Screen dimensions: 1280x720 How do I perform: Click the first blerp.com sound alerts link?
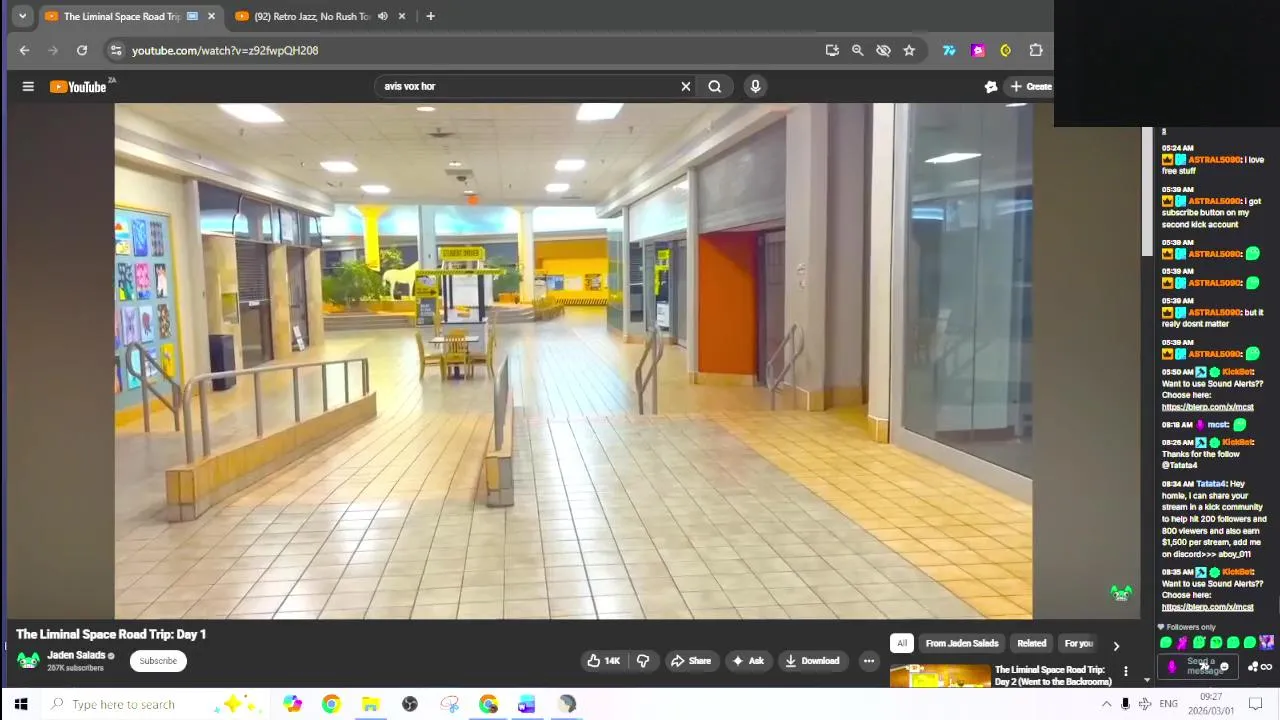click(x=1207, y=407)
